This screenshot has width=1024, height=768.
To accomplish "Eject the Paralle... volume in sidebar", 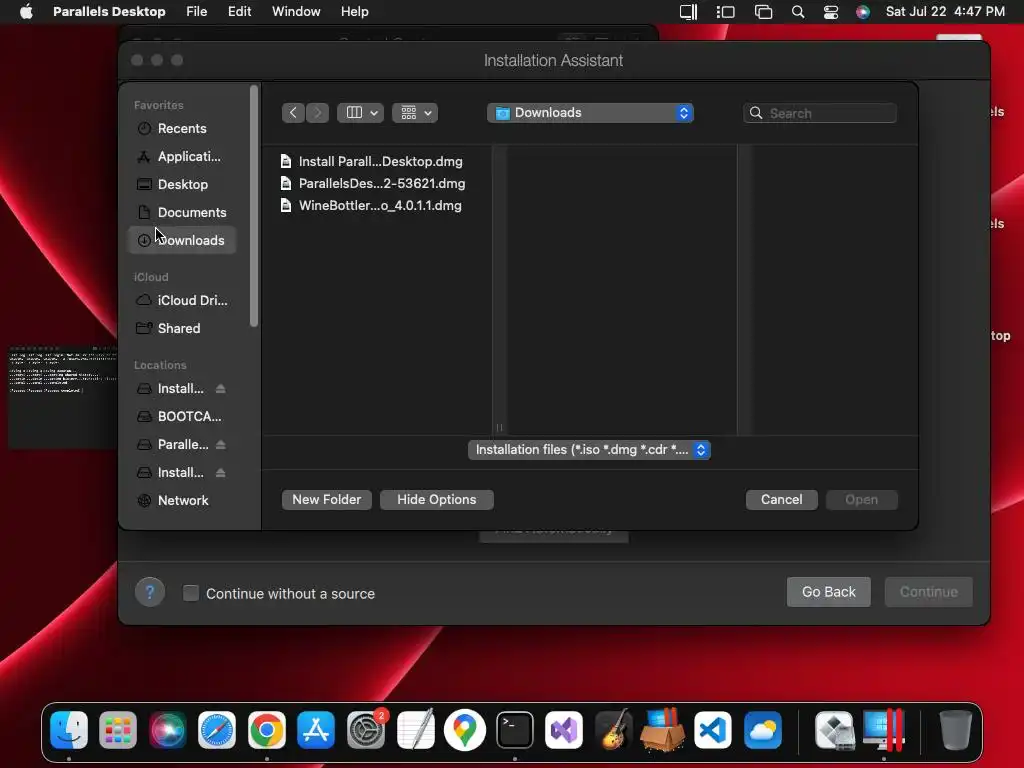I will pyautogui.click(x=221, y=444).
